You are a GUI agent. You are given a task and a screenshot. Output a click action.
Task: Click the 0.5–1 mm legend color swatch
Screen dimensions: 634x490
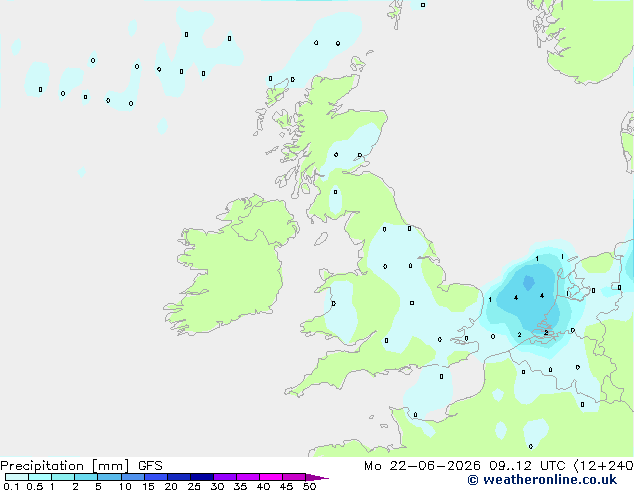40,477
